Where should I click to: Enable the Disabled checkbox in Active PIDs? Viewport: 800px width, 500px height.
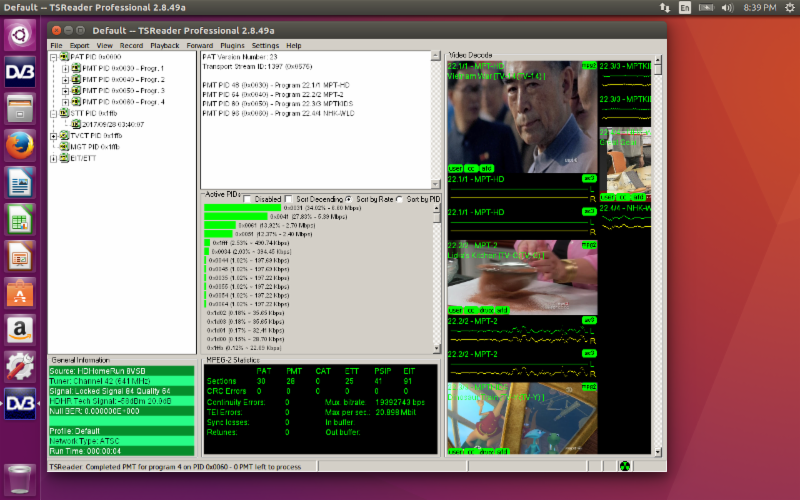click(x=247, y=199)
